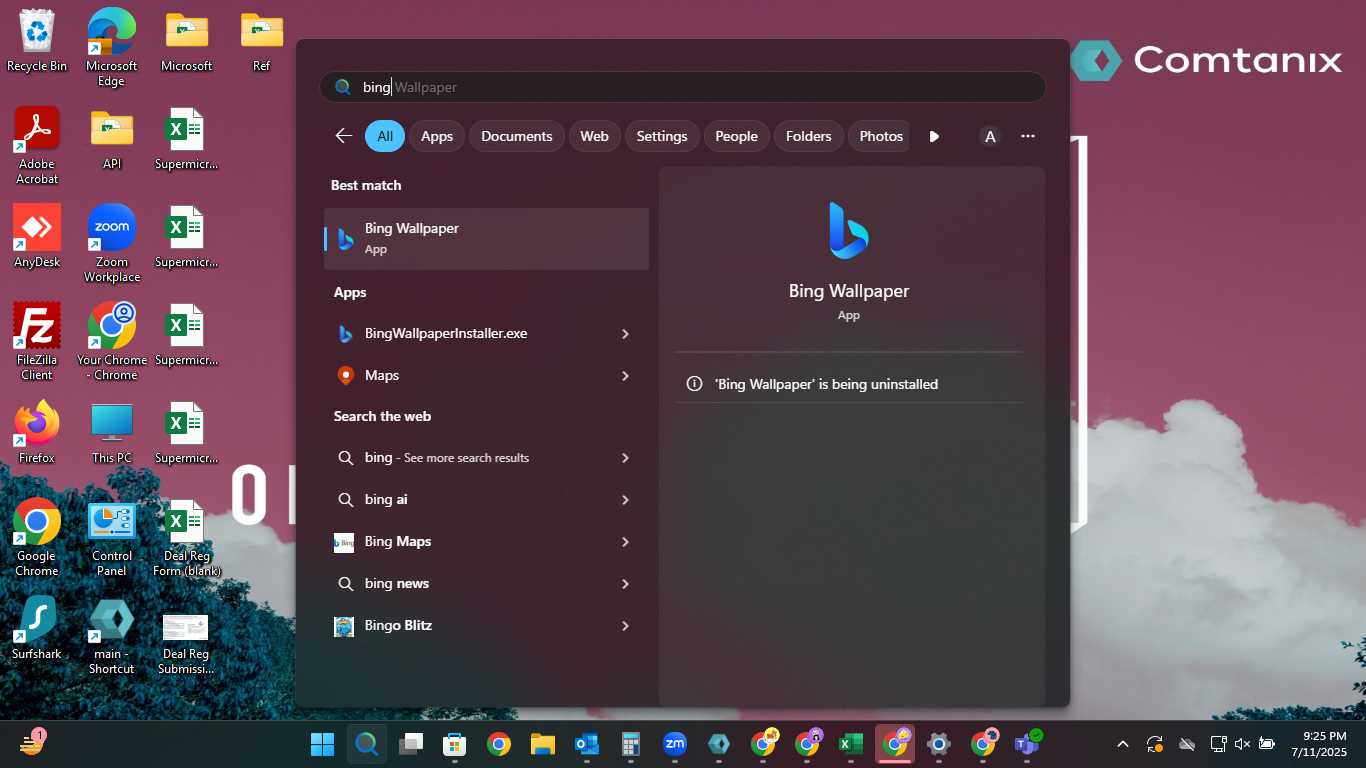This screenshot has width=1366, height=768.
Task: Click the Windows Start button on taskbar
Action: (323, 744)
